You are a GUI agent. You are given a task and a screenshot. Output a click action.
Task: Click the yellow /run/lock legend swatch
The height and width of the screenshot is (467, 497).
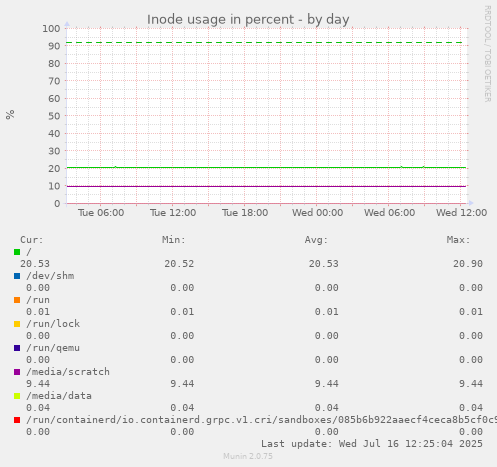(x=17, y=324)
